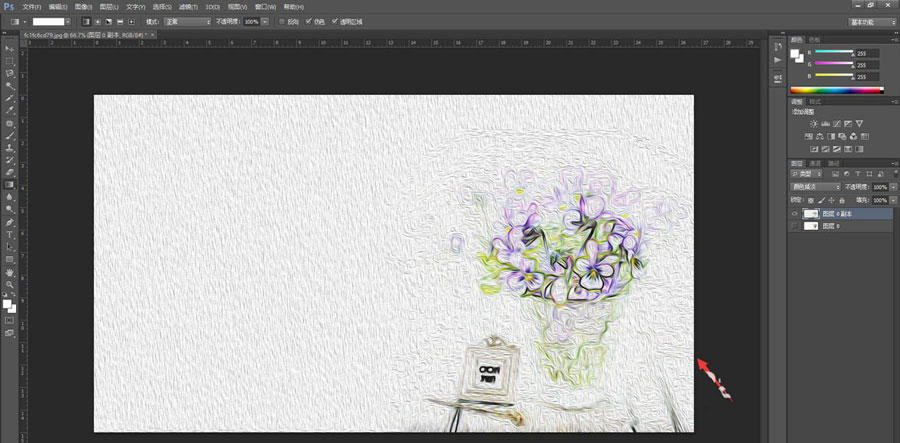Open the 图像 menu
The image size is (900, 443).
81,6
